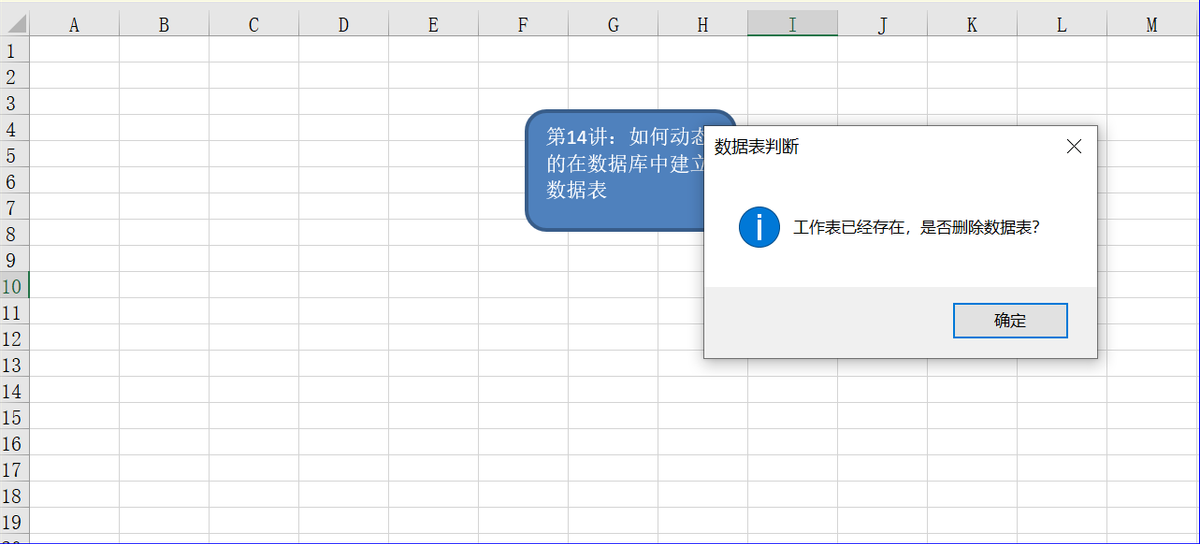
Task: Select row 16 header
Action: pos(14,443)
